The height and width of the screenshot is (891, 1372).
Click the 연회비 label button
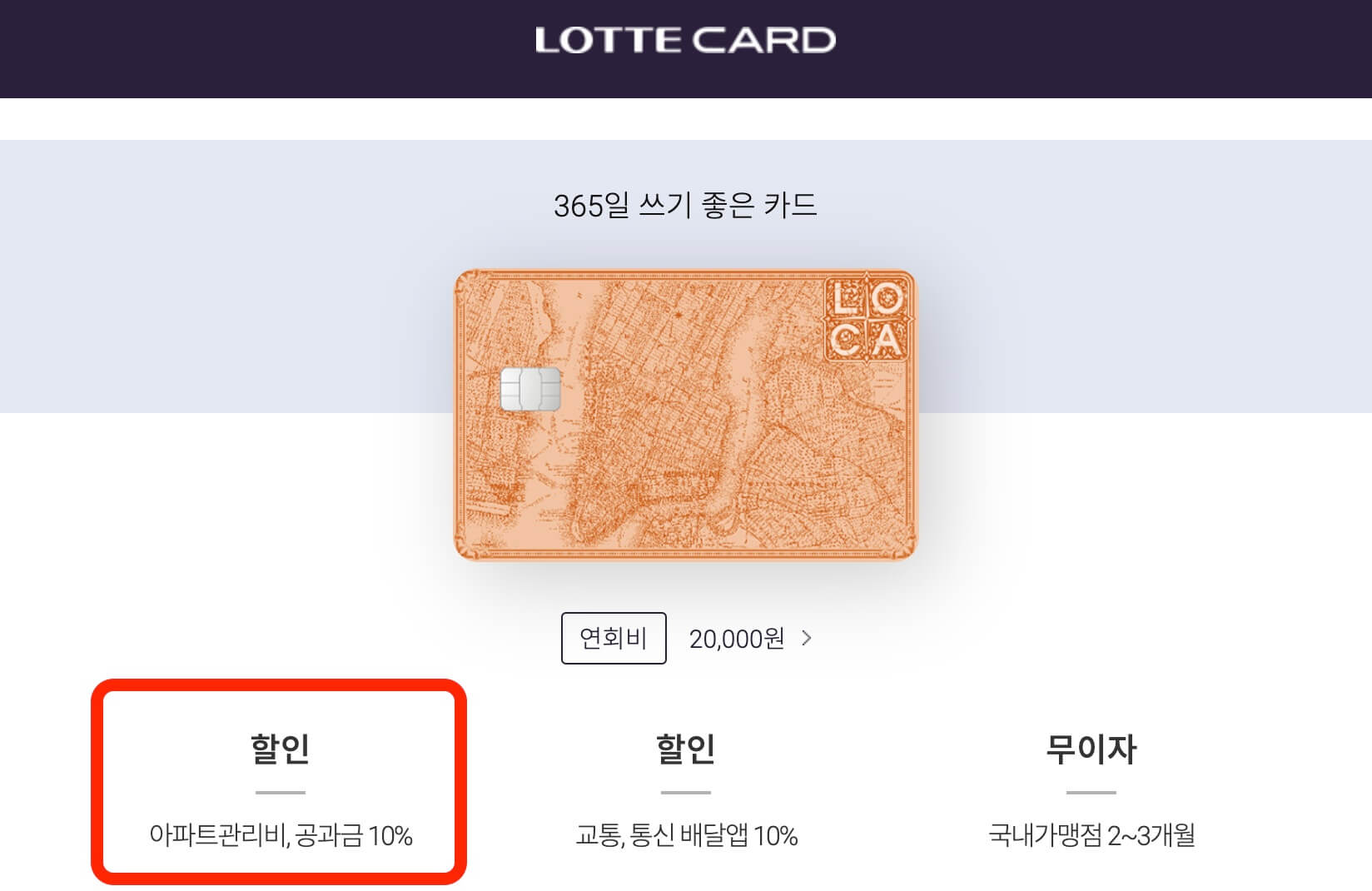pos(614,638)
